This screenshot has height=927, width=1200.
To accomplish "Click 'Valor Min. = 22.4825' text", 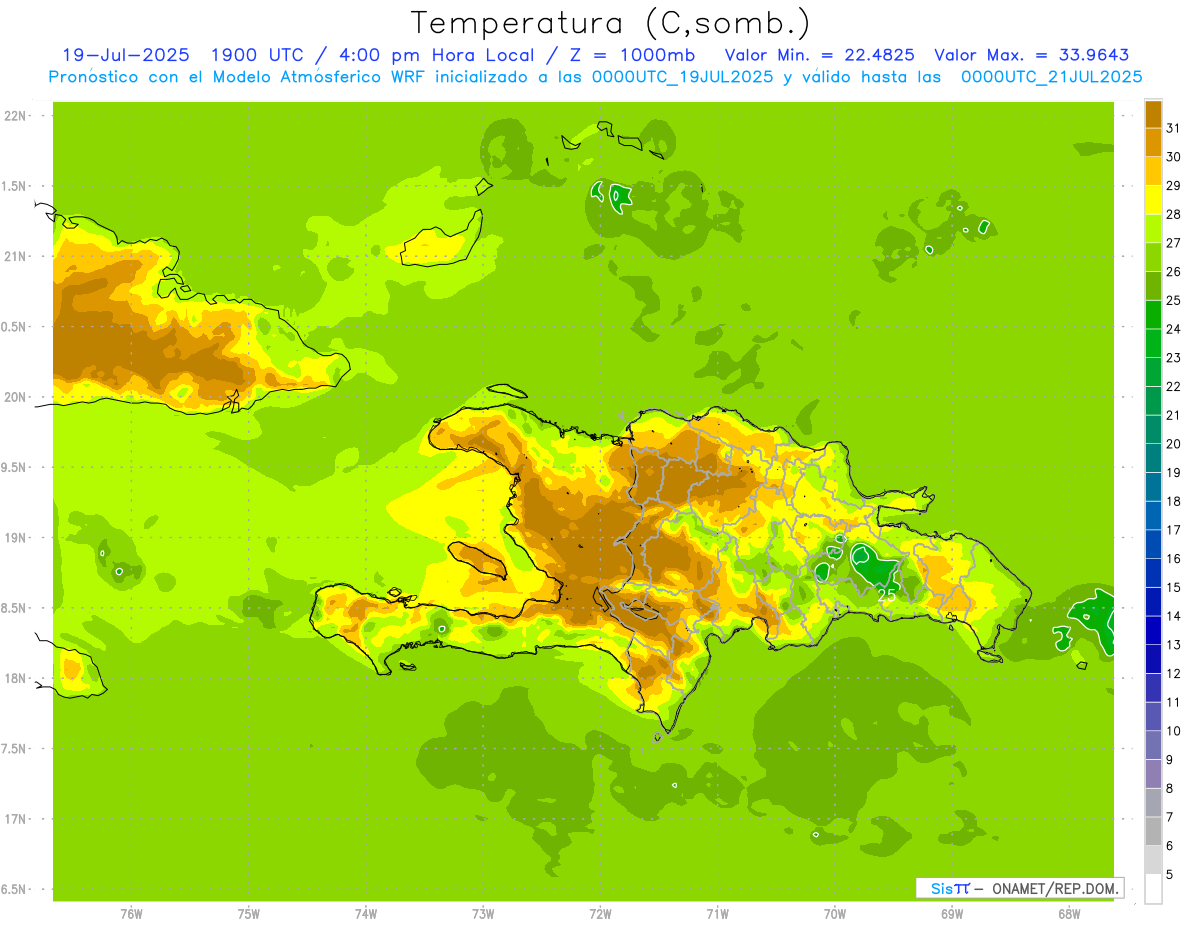I will click(820, 55).
